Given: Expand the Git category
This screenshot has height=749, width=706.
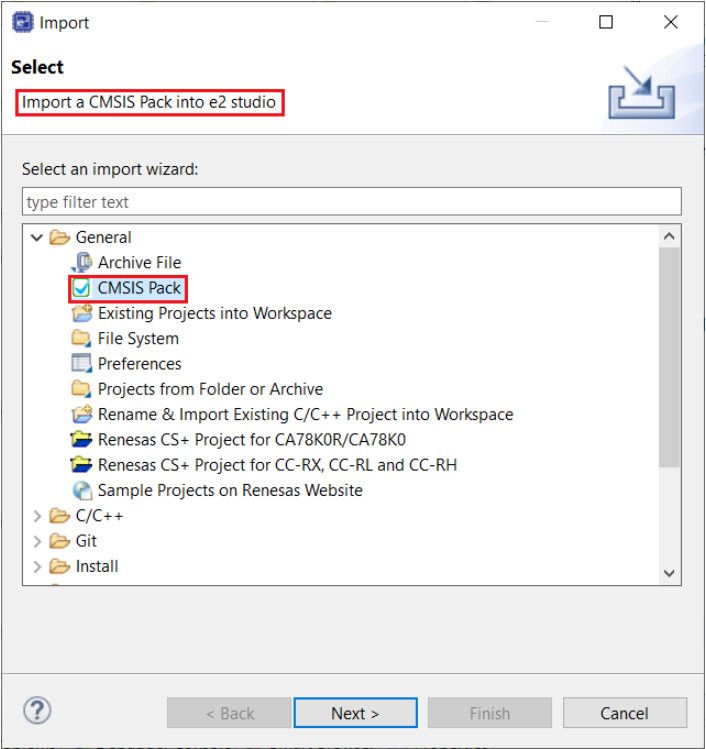Looking at the screenshot, I should click(37, 541).
